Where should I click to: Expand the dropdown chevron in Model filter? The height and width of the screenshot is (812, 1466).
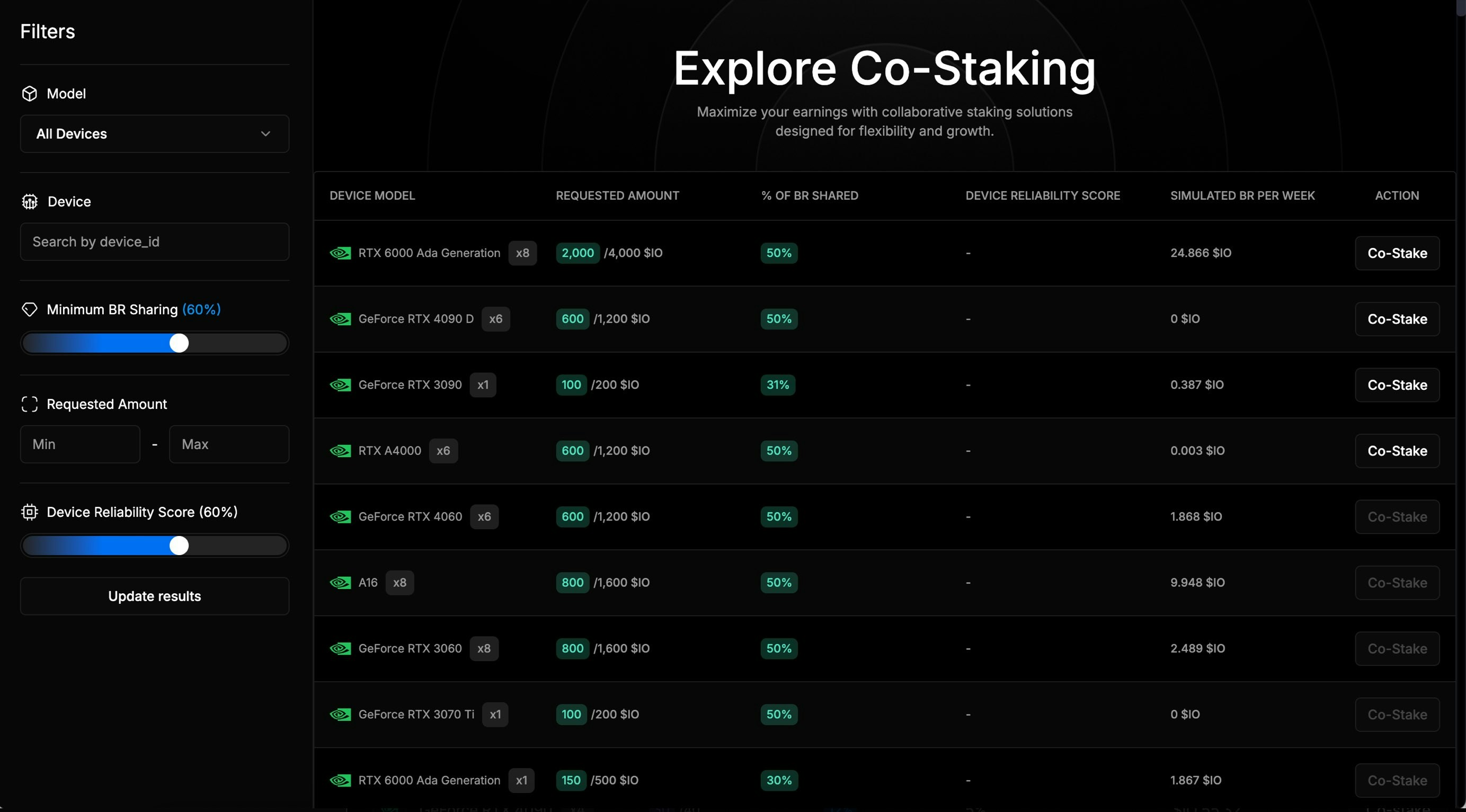pyautogui.click(x=265, y=133)
